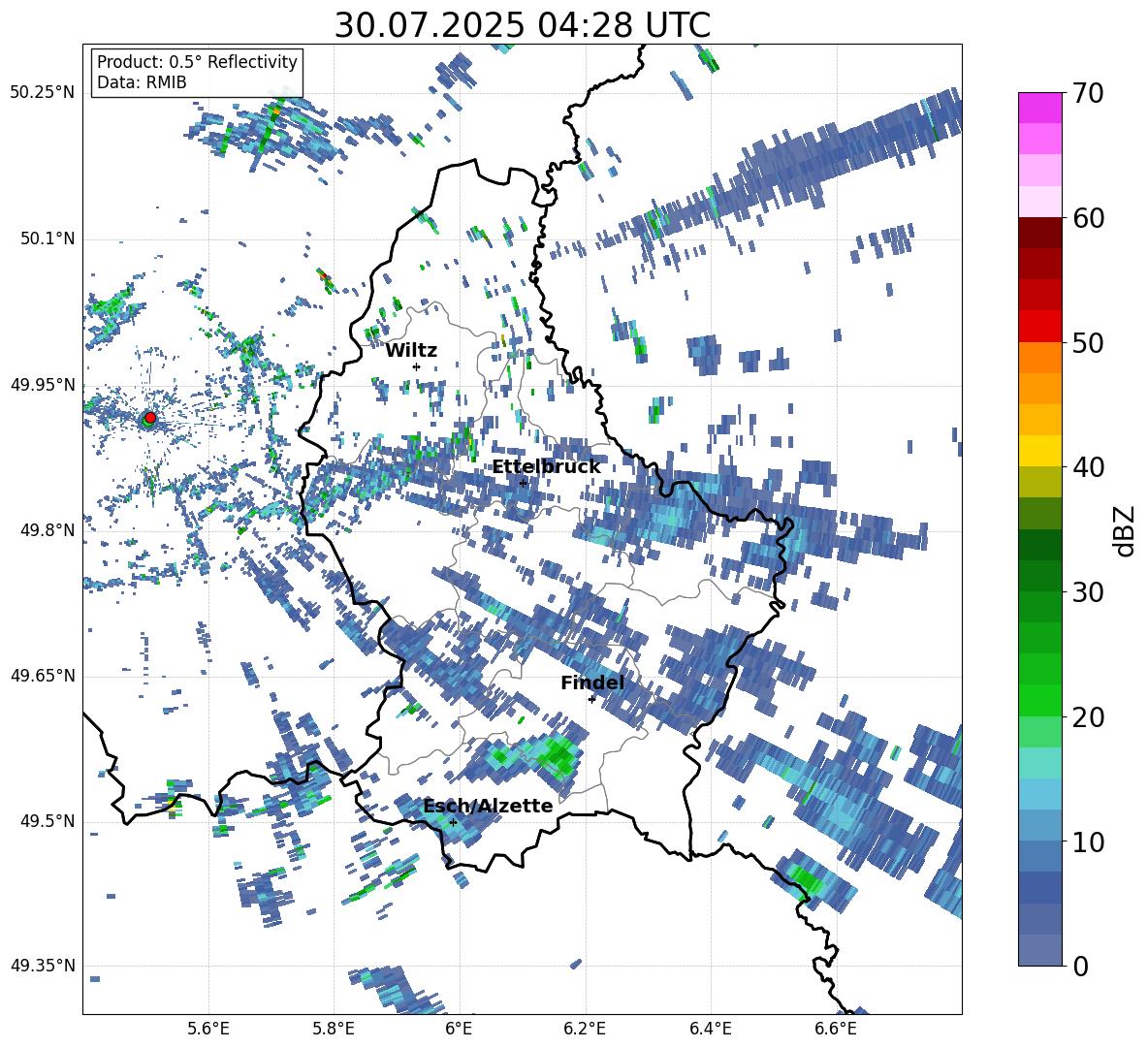Click the Wiltz city label
The width and height of the screenshot is (1148, 1048).
411,351
